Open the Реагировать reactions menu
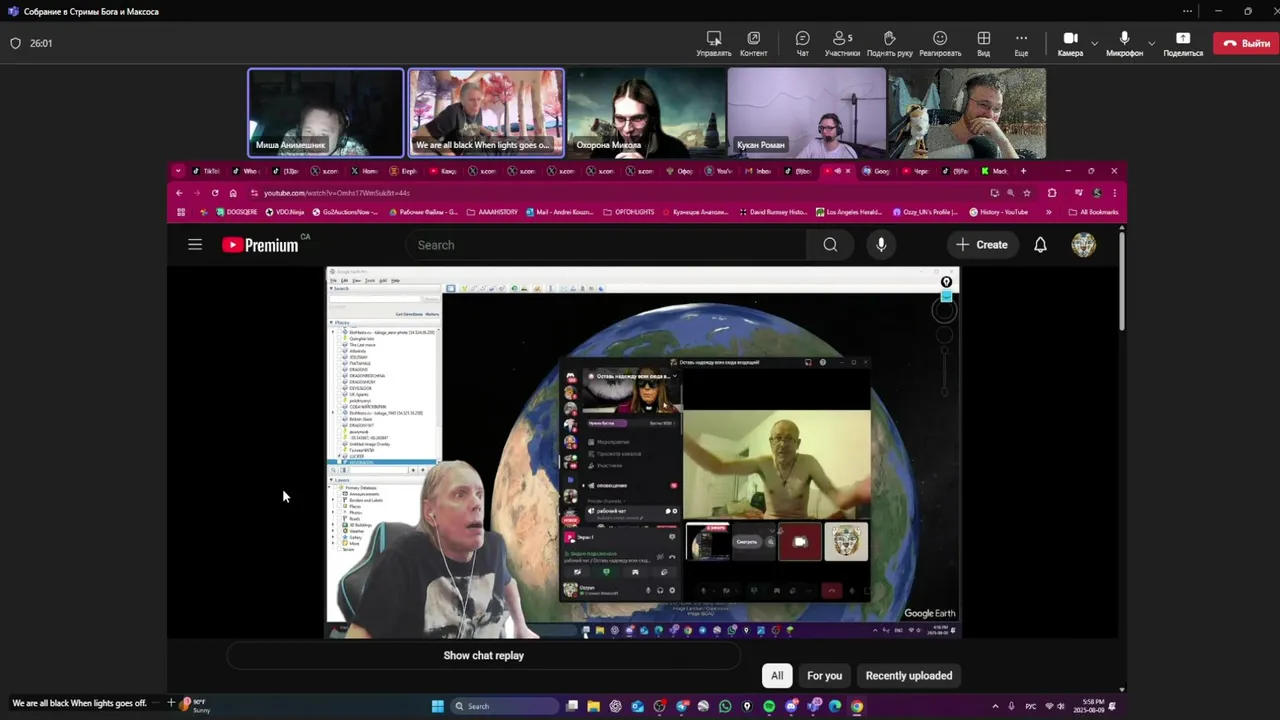Viewport: 1280px width, 720px height. 940,43
